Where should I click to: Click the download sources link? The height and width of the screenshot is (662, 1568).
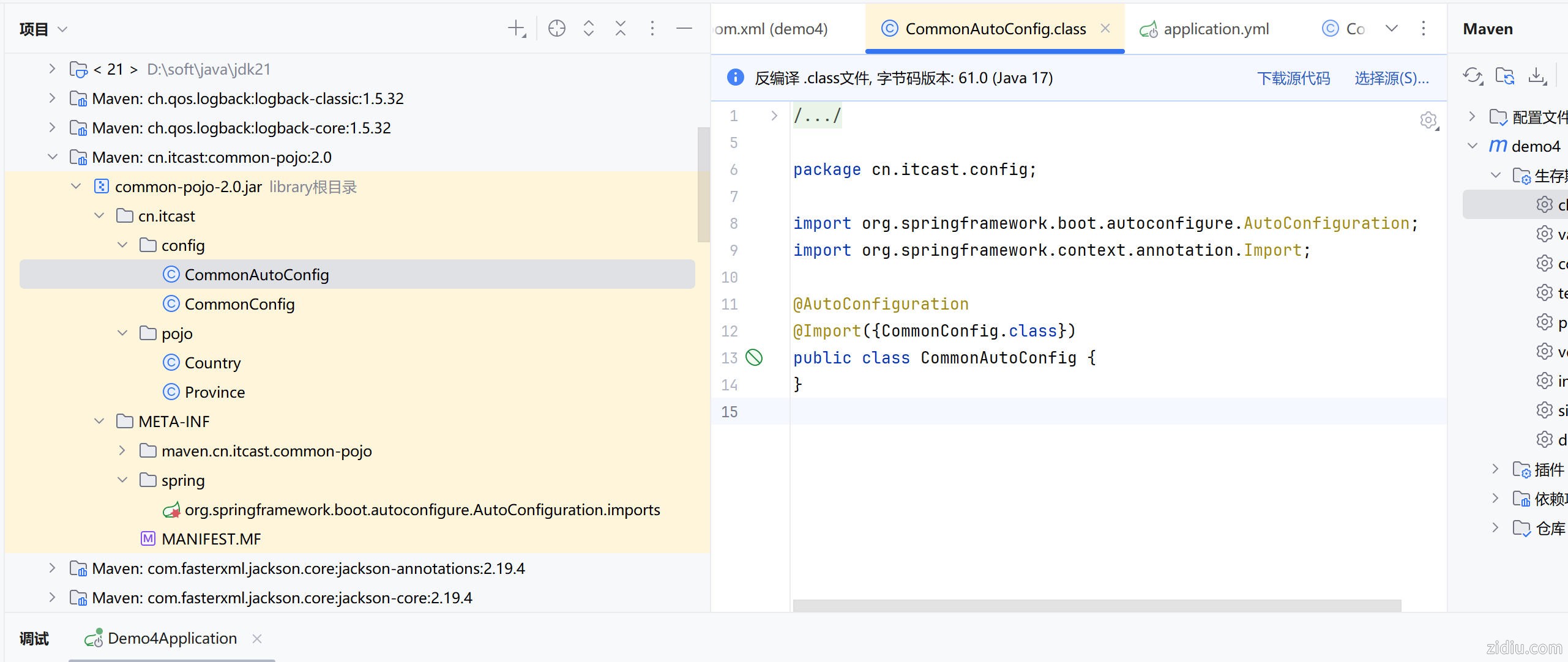pyautogui.click(x=1293, y=78)
